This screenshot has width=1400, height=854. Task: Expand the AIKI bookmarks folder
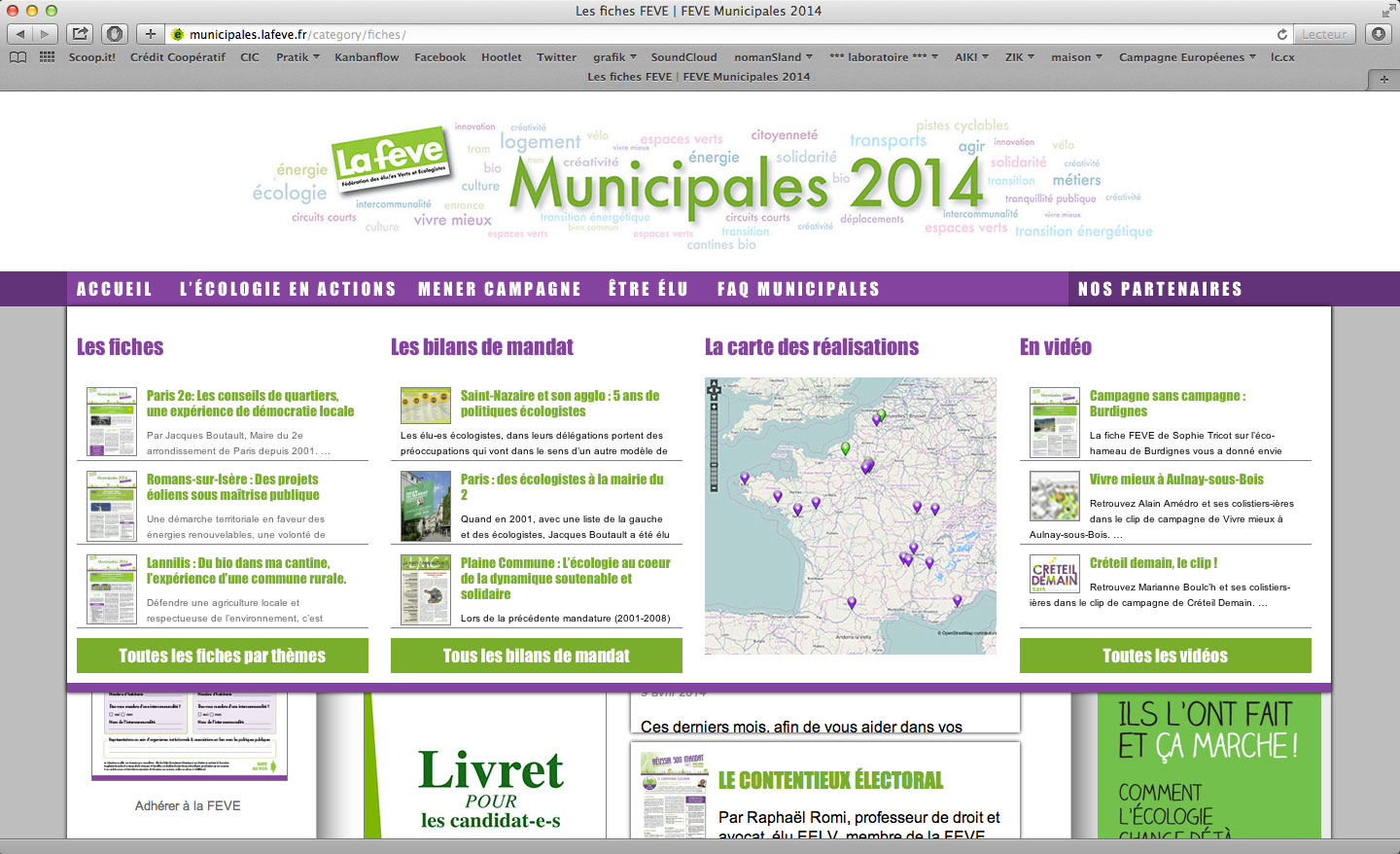(971, 57)
